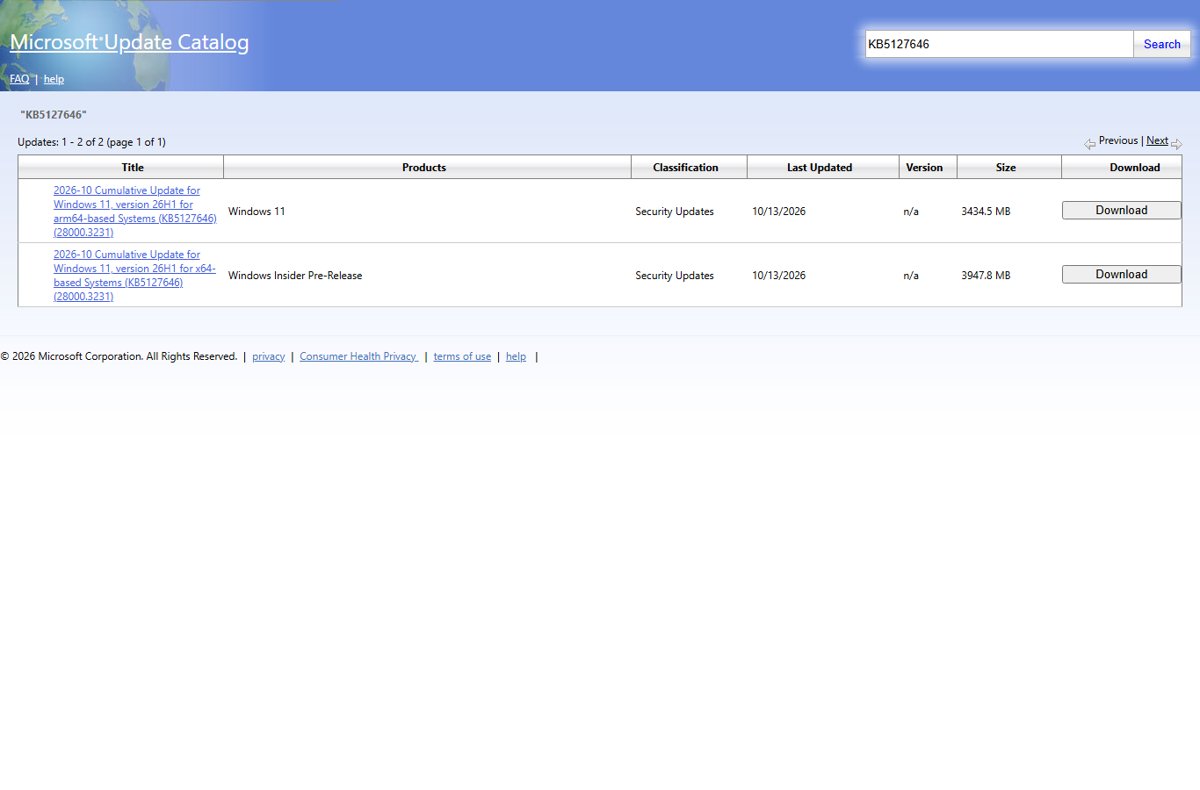The height and width of the screenshot is (790, 1200).
Task: Open the x64-based Systems update title link
Action: (135, 275)
